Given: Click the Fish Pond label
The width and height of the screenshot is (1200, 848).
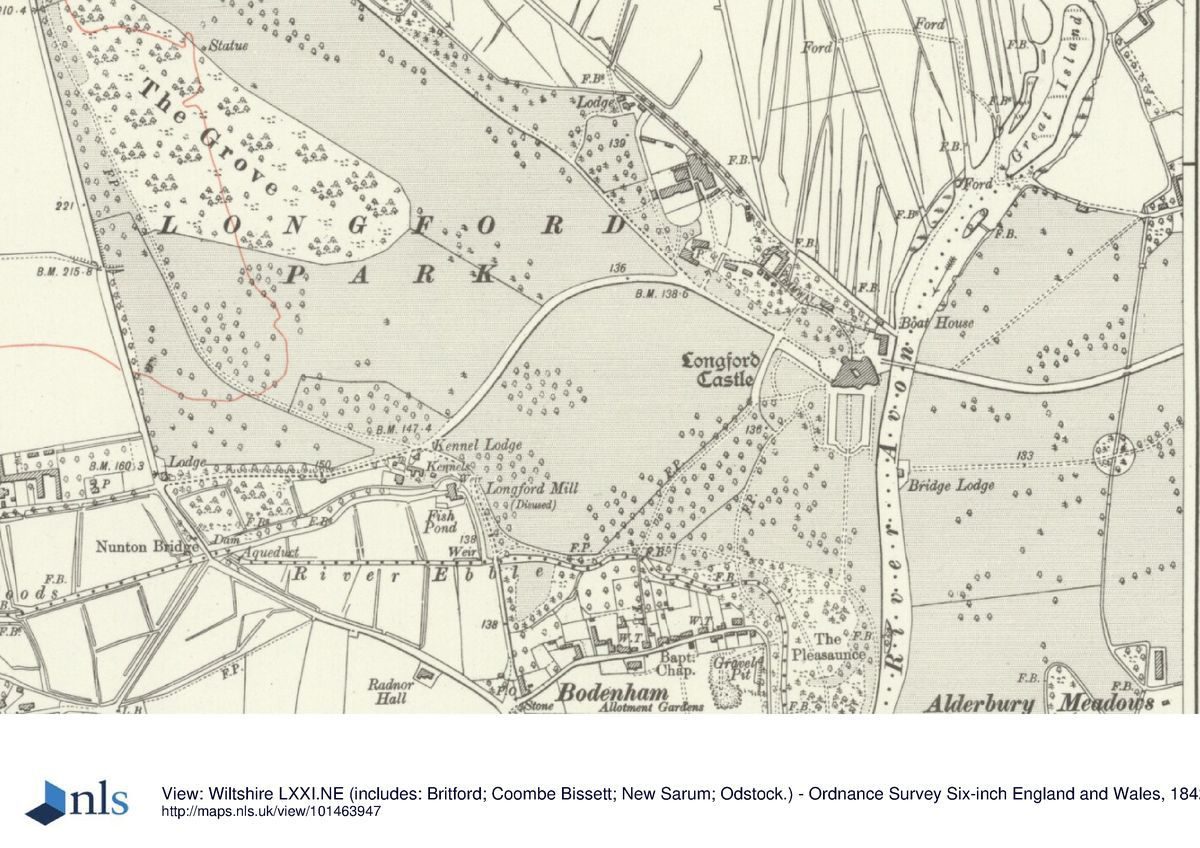Looking at the screenshot, I should coord(441,520).
